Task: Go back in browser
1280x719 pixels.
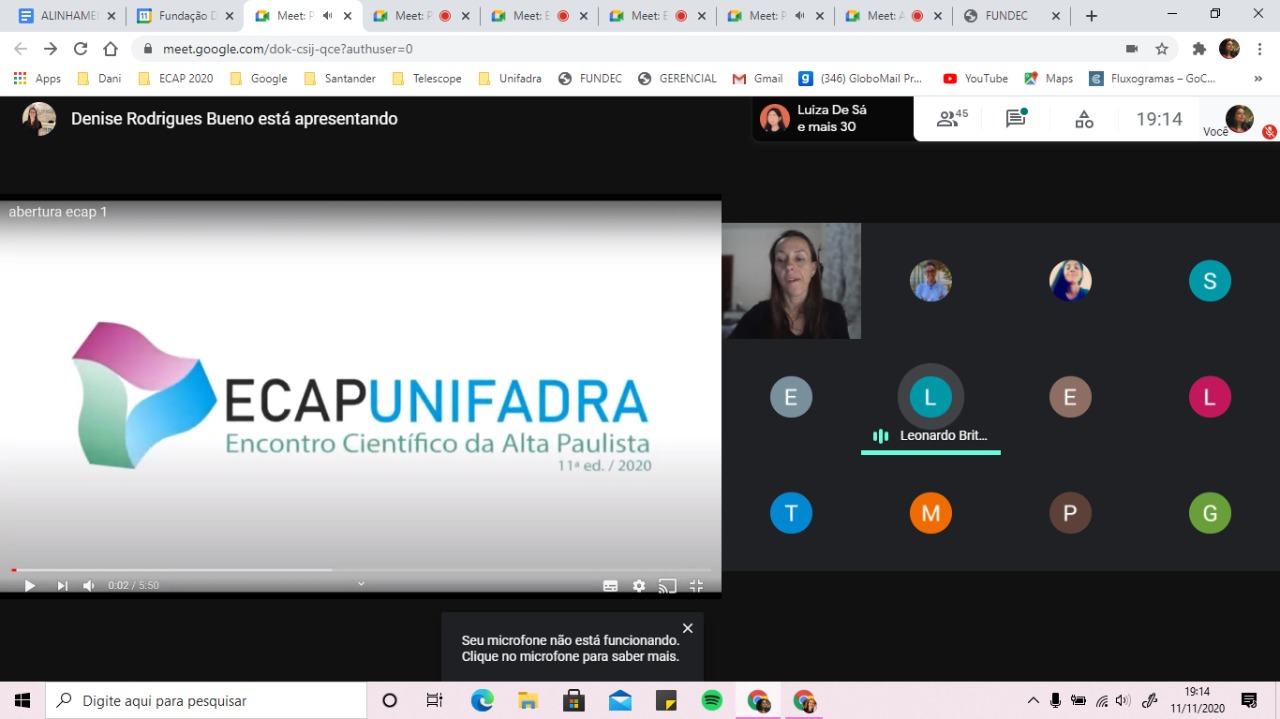Action: tap(21, 49)
